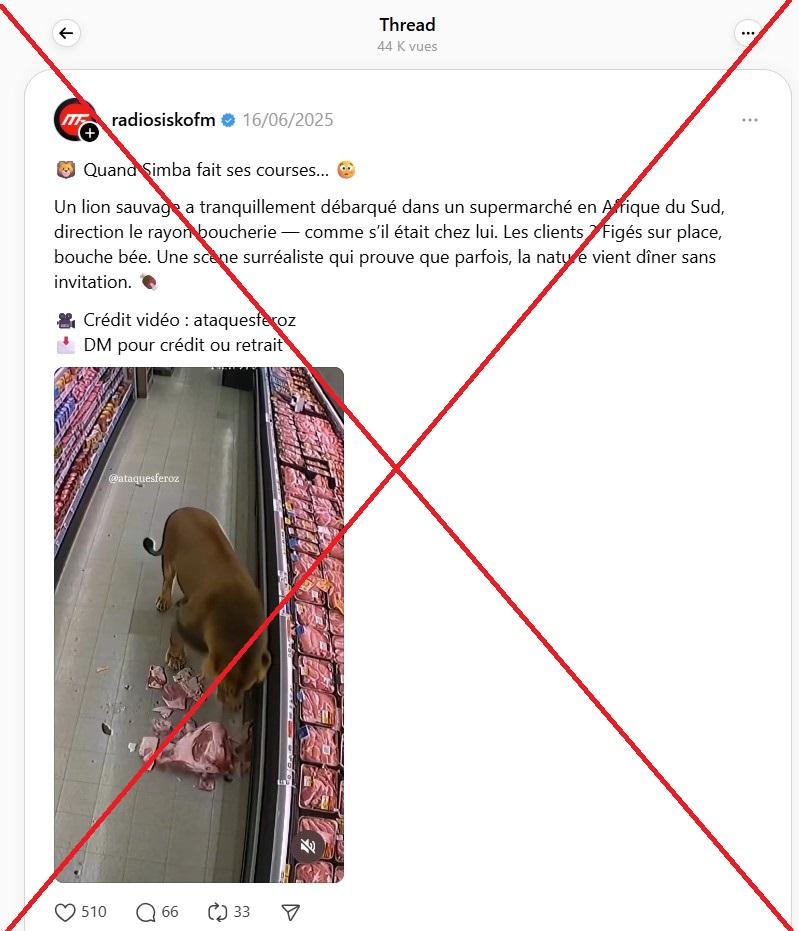This screenshot has height=931, width=799.
Task: Go back using the arrow button
Action: click(66, 33)
